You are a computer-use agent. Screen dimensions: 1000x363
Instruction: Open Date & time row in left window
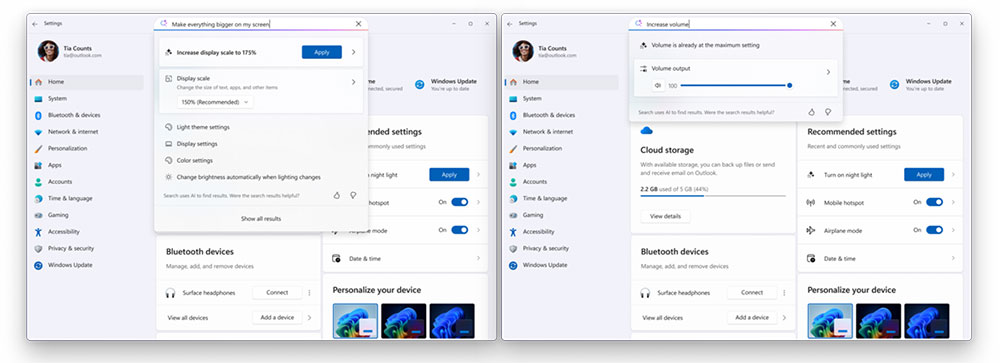[406, 258]
